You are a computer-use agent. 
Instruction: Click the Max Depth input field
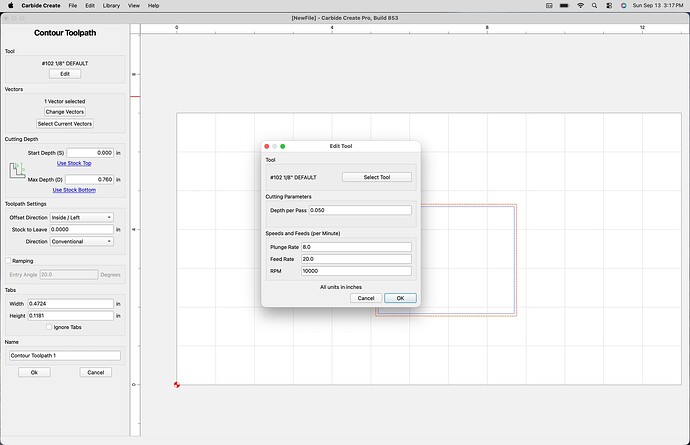click(90, 180)
